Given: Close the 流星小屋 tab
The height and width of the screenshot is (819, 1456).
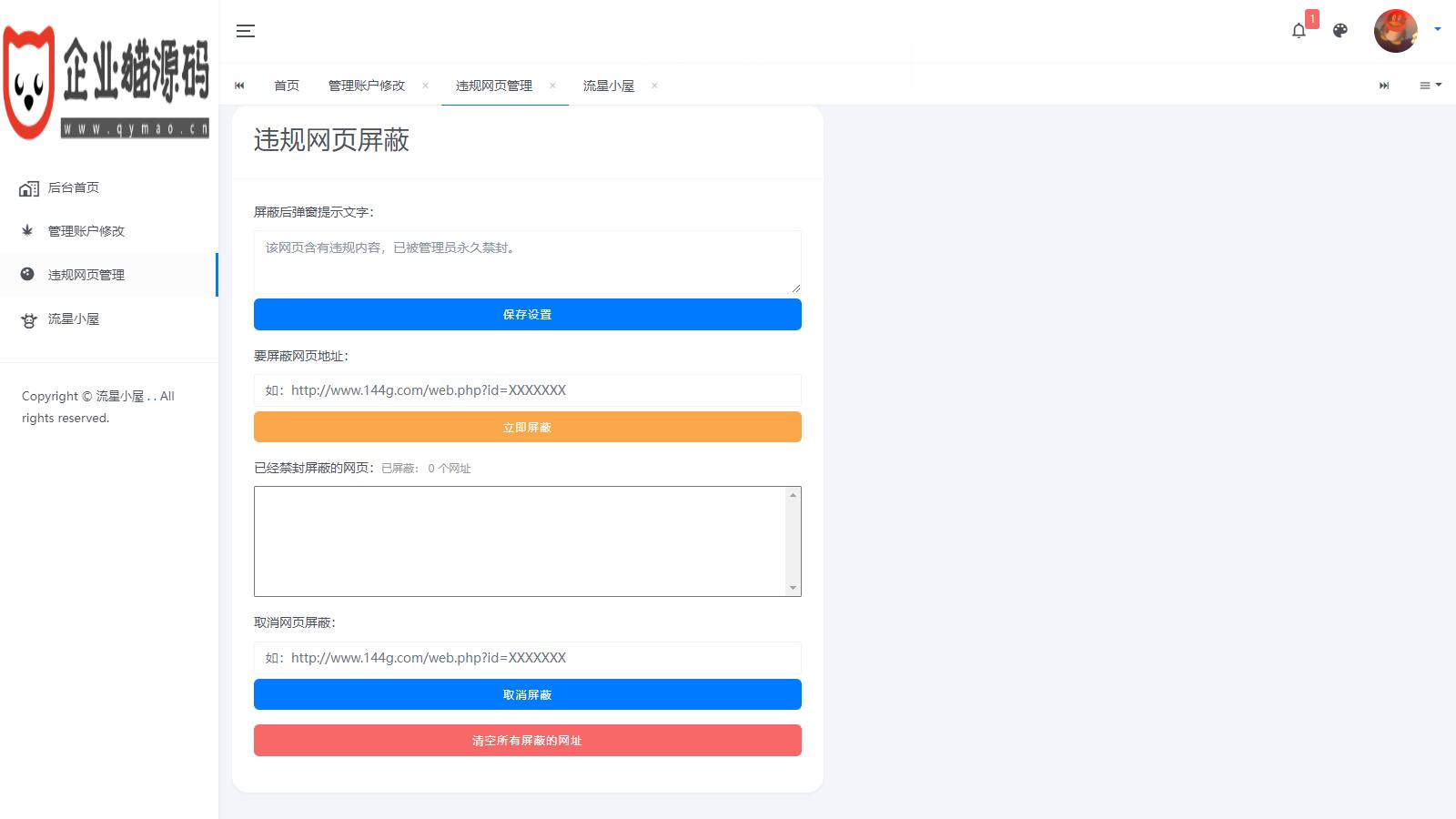Looking at the screenshot, I should 654,86.
